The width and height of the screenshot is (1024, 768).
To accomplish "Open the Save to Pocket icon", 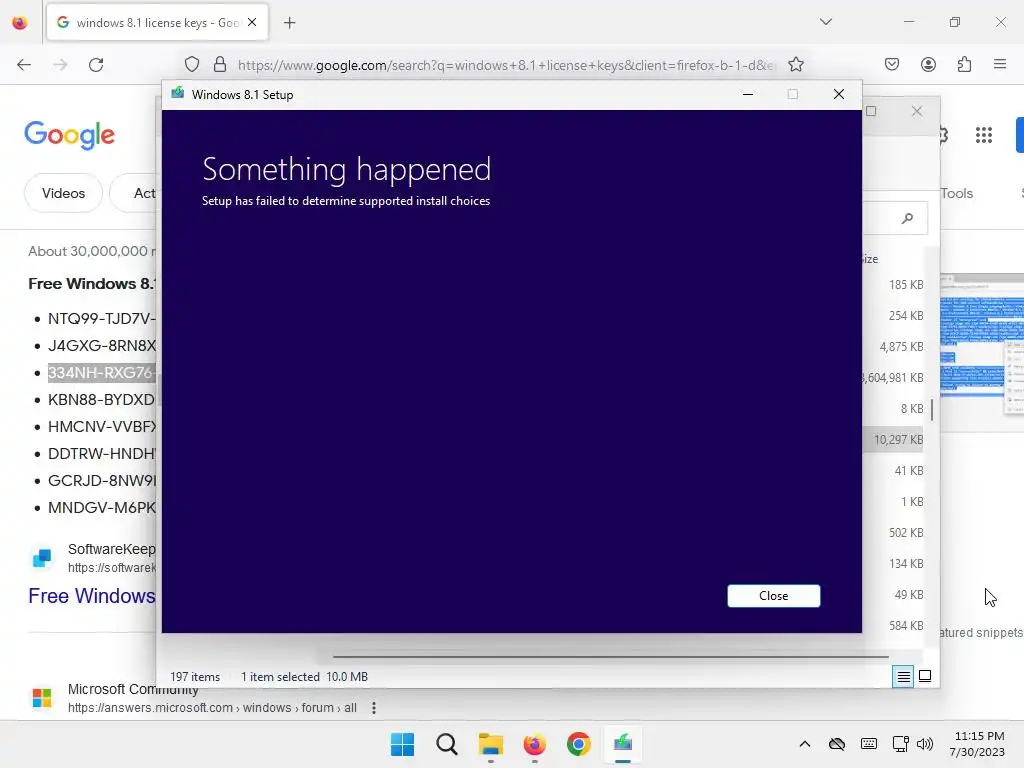I will click(x=891, y=64).
